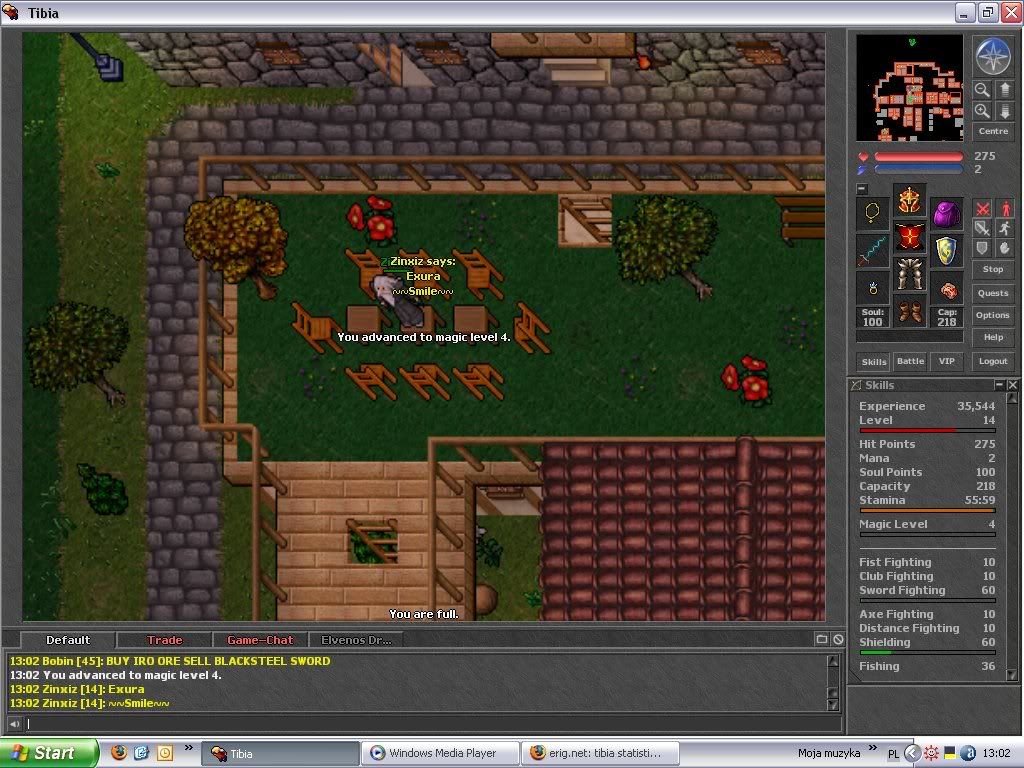Select the leather boots slot

[910, 312]
